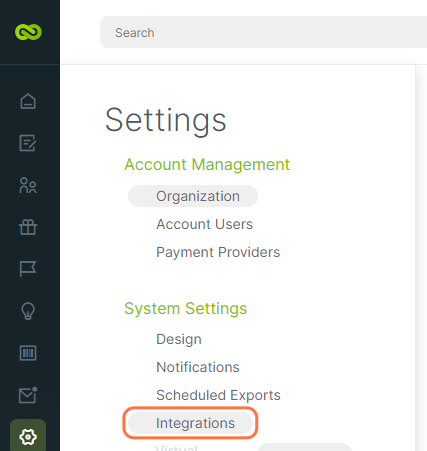The width and height of the screenshot is (427, 451).
Task: Open the form edit icon in sidebar
Action: click(x=28, y=143)
